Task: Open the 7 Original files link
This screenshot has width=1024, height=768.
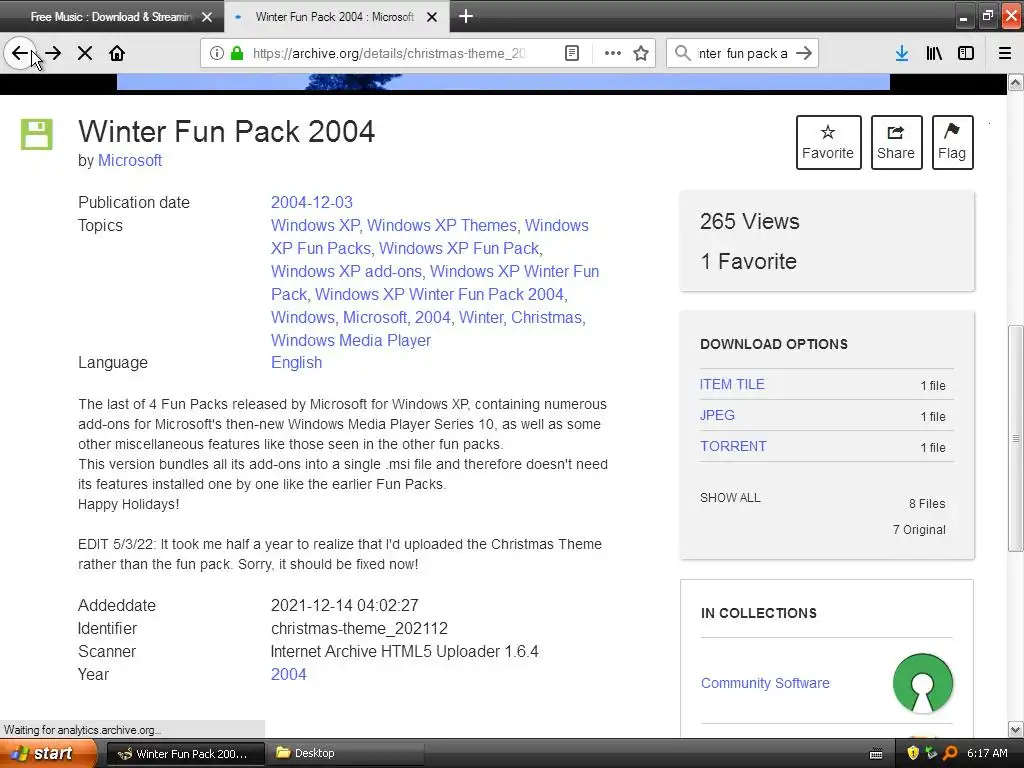Action: (919, 530)
